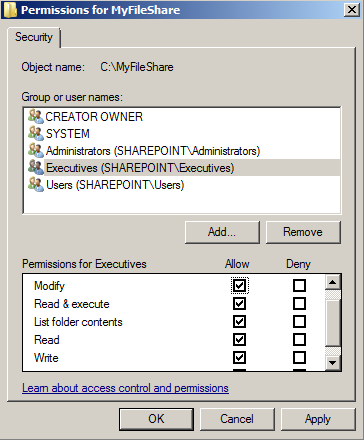Click the Read & execute permission label

click(x=72, y=304)
